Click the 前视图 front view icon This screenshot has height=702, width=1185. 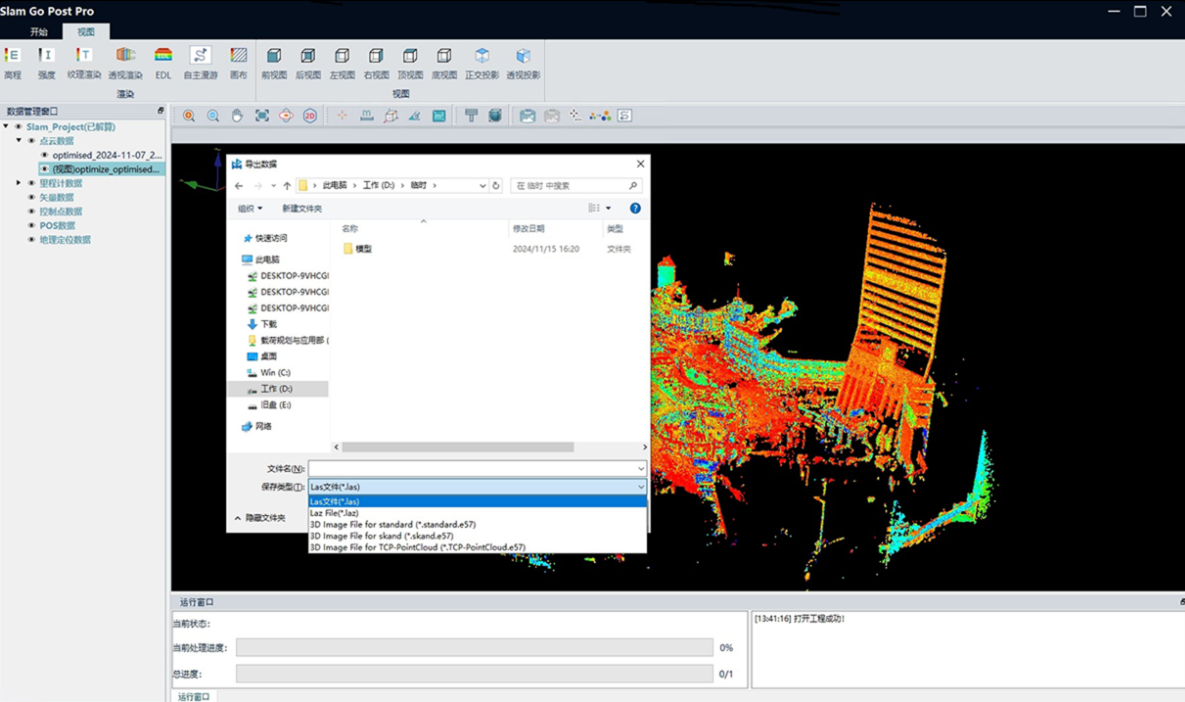point(274,56)
